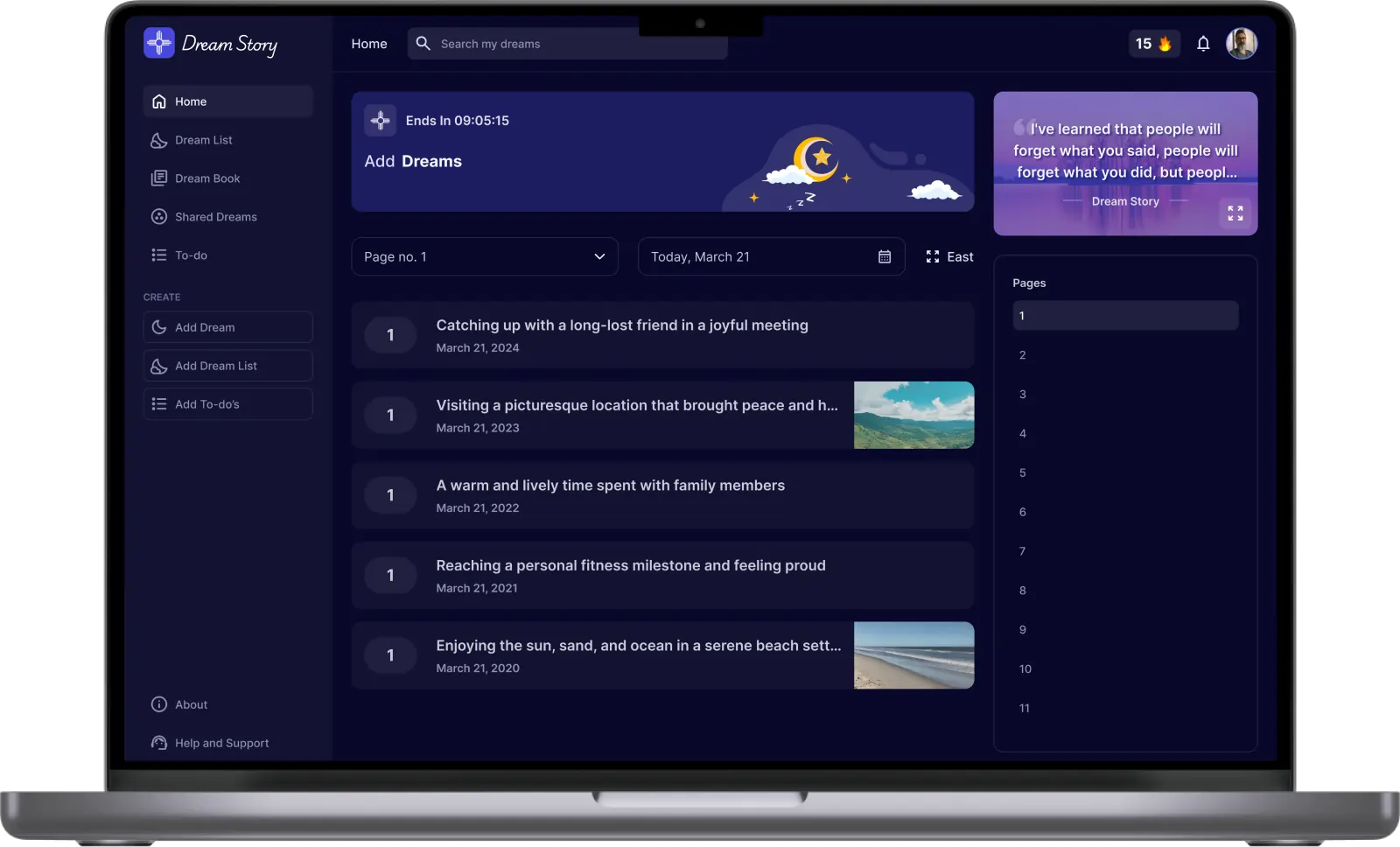Open Dream Book from the sidebar
The height and width of the screenshot is (847, 1400).
pos(207,178)
